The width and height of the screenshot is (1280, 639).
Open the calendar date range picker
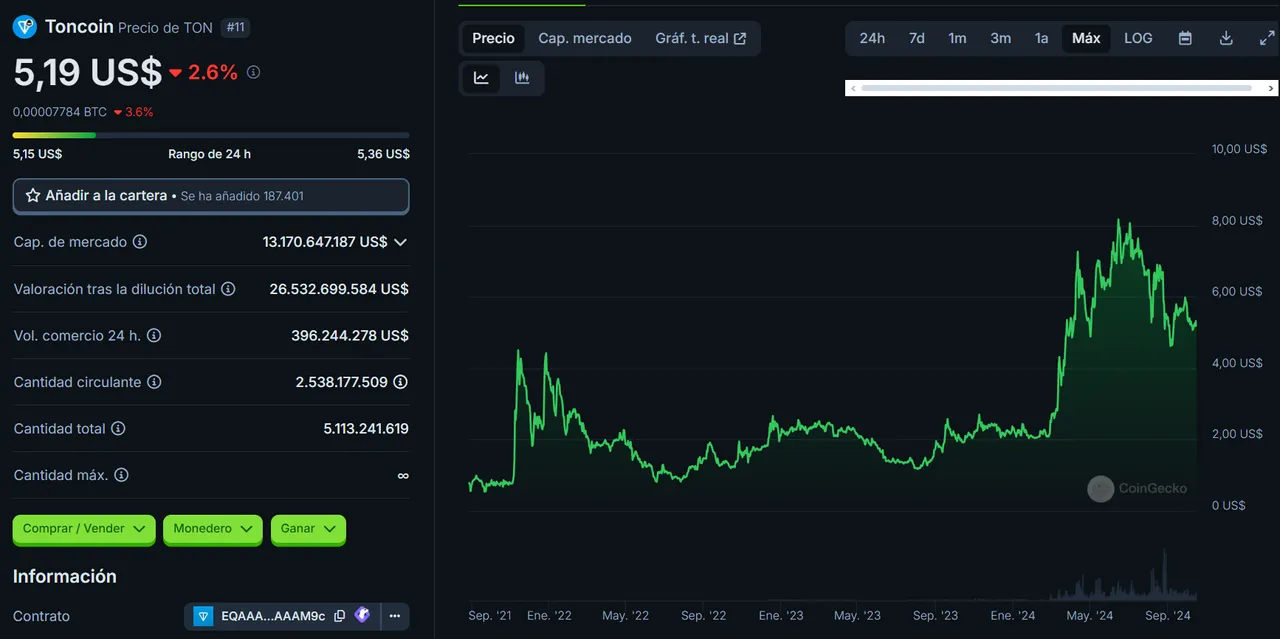pyautogui.click(x=1185, y=38)
